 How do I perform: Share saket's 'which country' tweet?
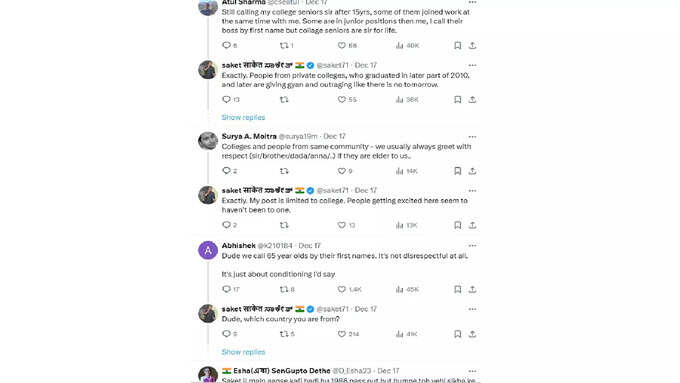pyautogui.click(x=472, y=334)
